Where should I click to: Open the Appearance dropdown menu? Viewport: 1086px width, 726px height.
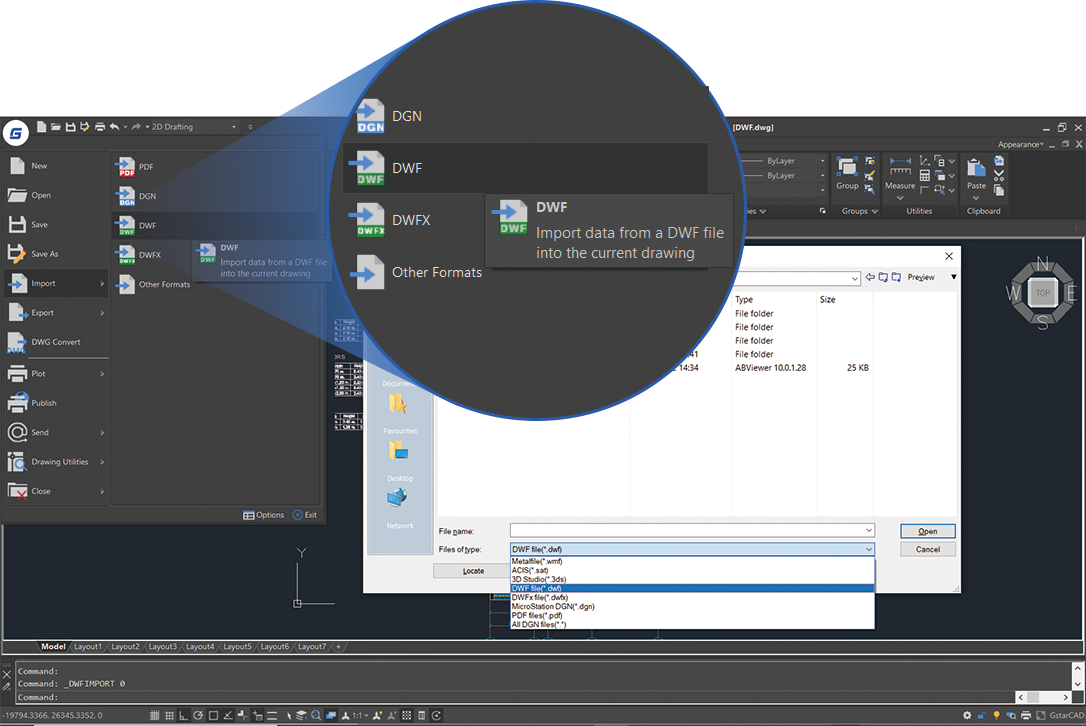[x=1020, y=144]
